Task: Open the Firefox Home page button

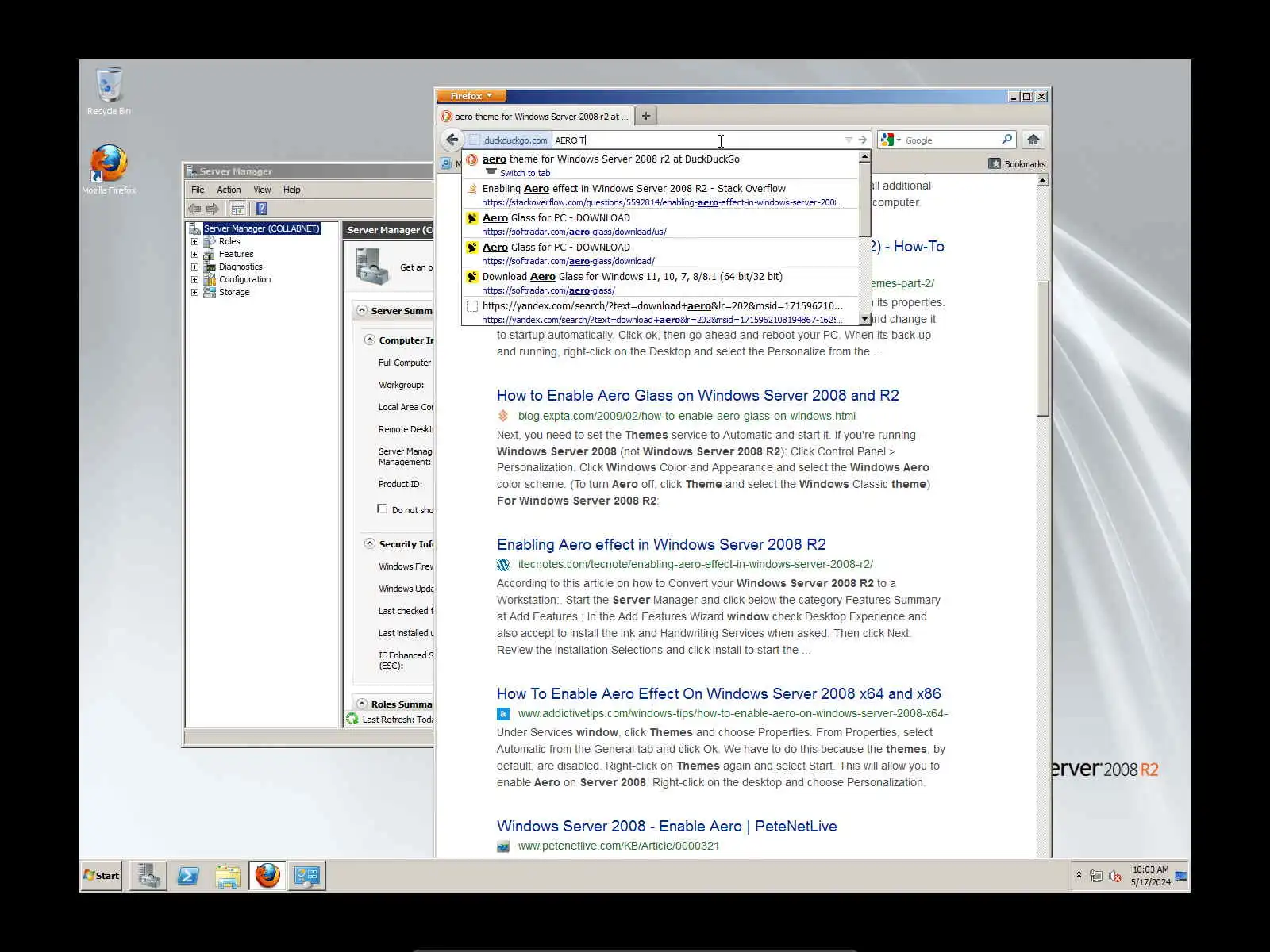Action: click(x=1033, y=140)
